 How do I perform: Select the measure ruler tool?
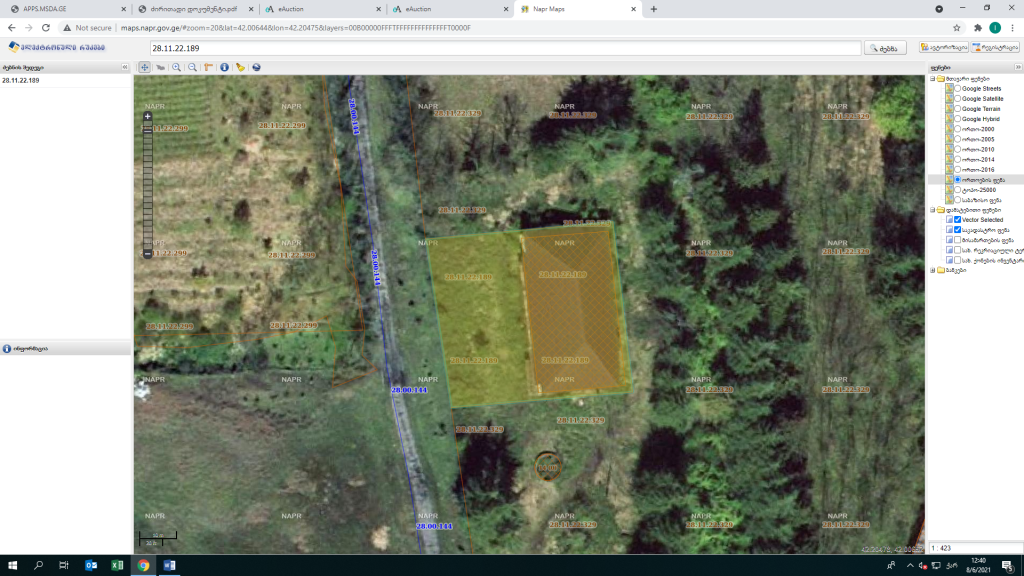click(x=208, y=67)
